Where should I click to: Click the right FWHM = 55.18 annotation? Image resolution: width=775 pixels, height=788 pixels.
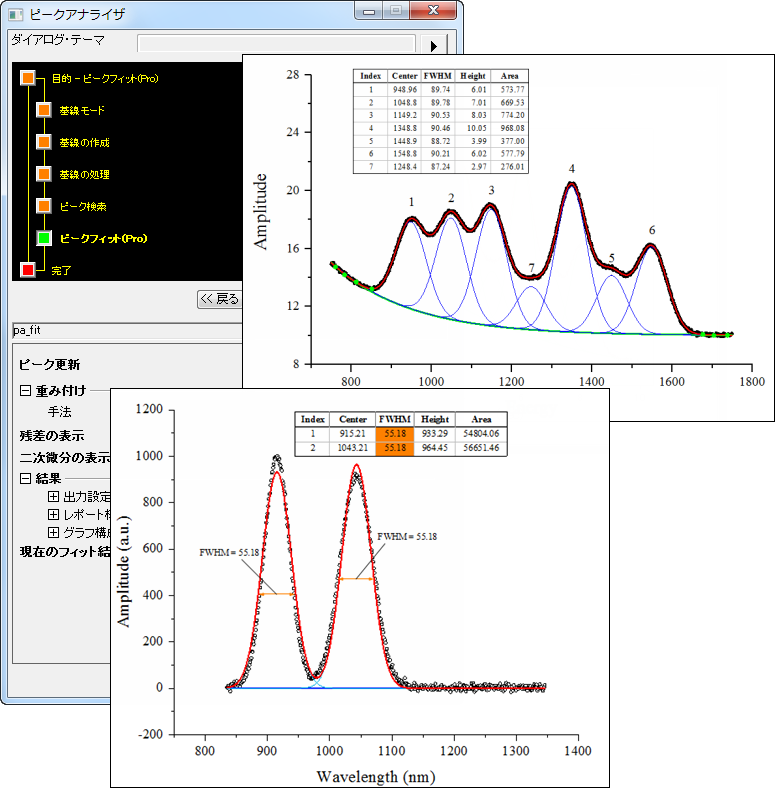coord(407,537)
